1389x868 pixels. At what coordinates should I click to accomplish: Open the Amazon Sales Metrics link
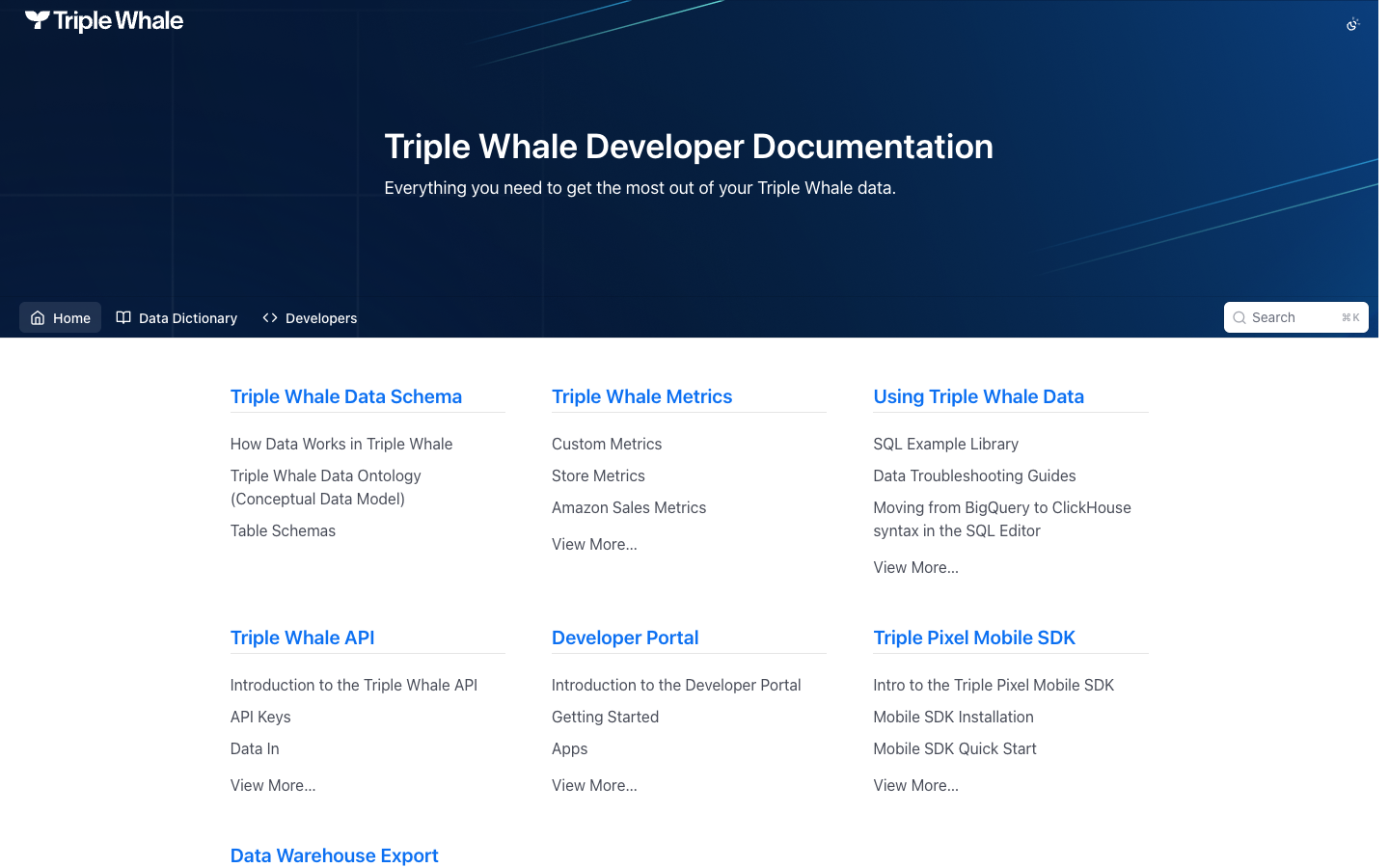[629, 507]
